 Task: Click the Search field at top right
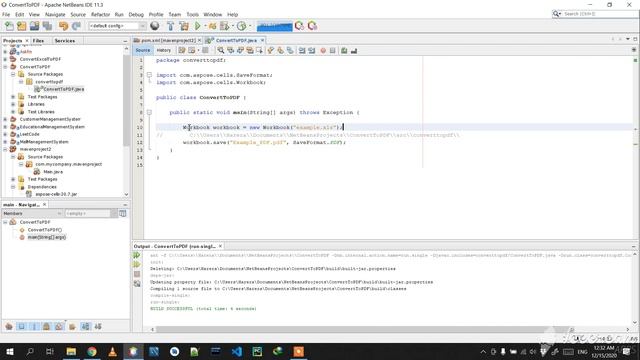(x=595, y=14)
